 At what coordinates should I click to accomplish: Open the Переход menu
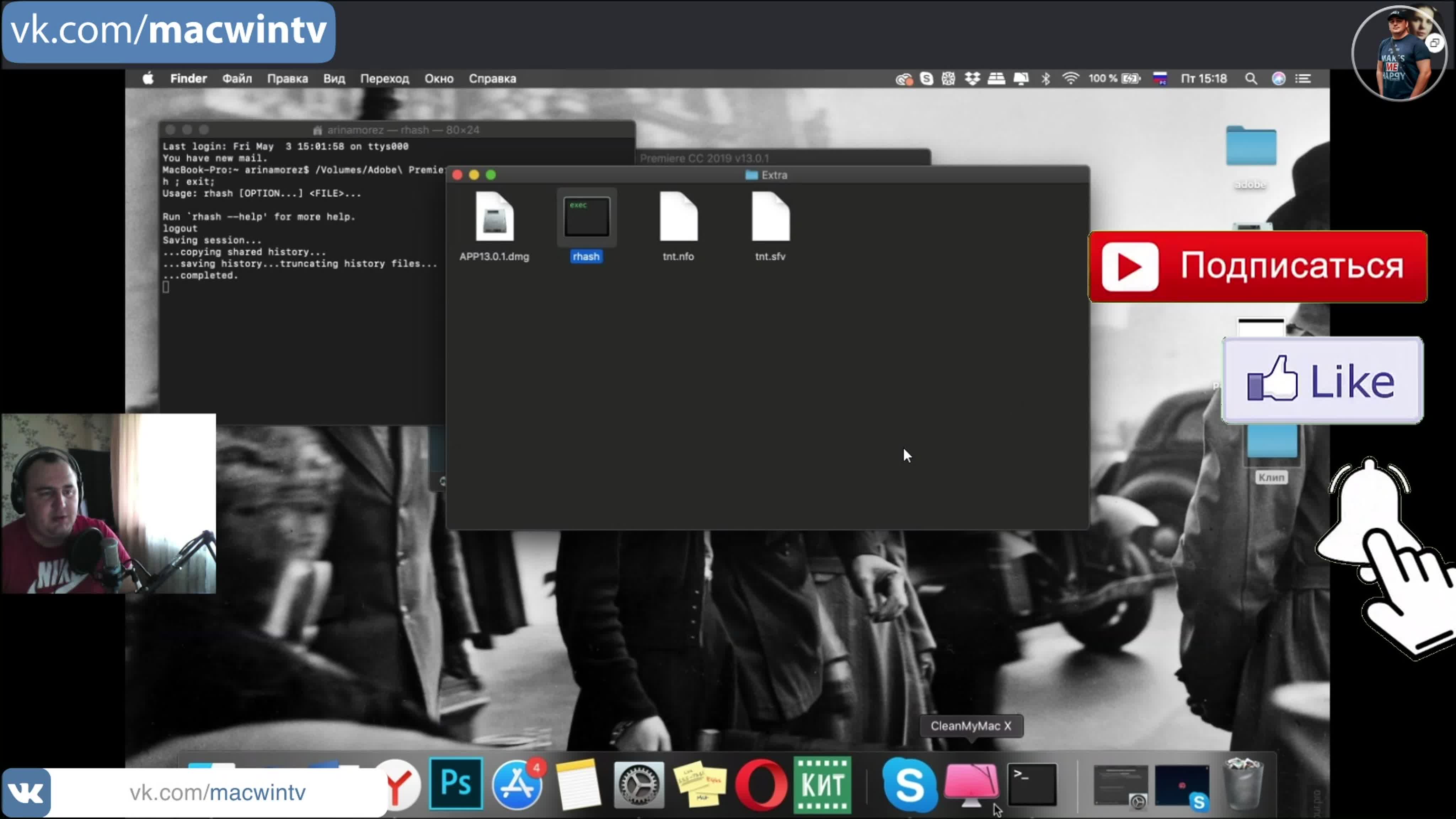click(x=384, y=79)
